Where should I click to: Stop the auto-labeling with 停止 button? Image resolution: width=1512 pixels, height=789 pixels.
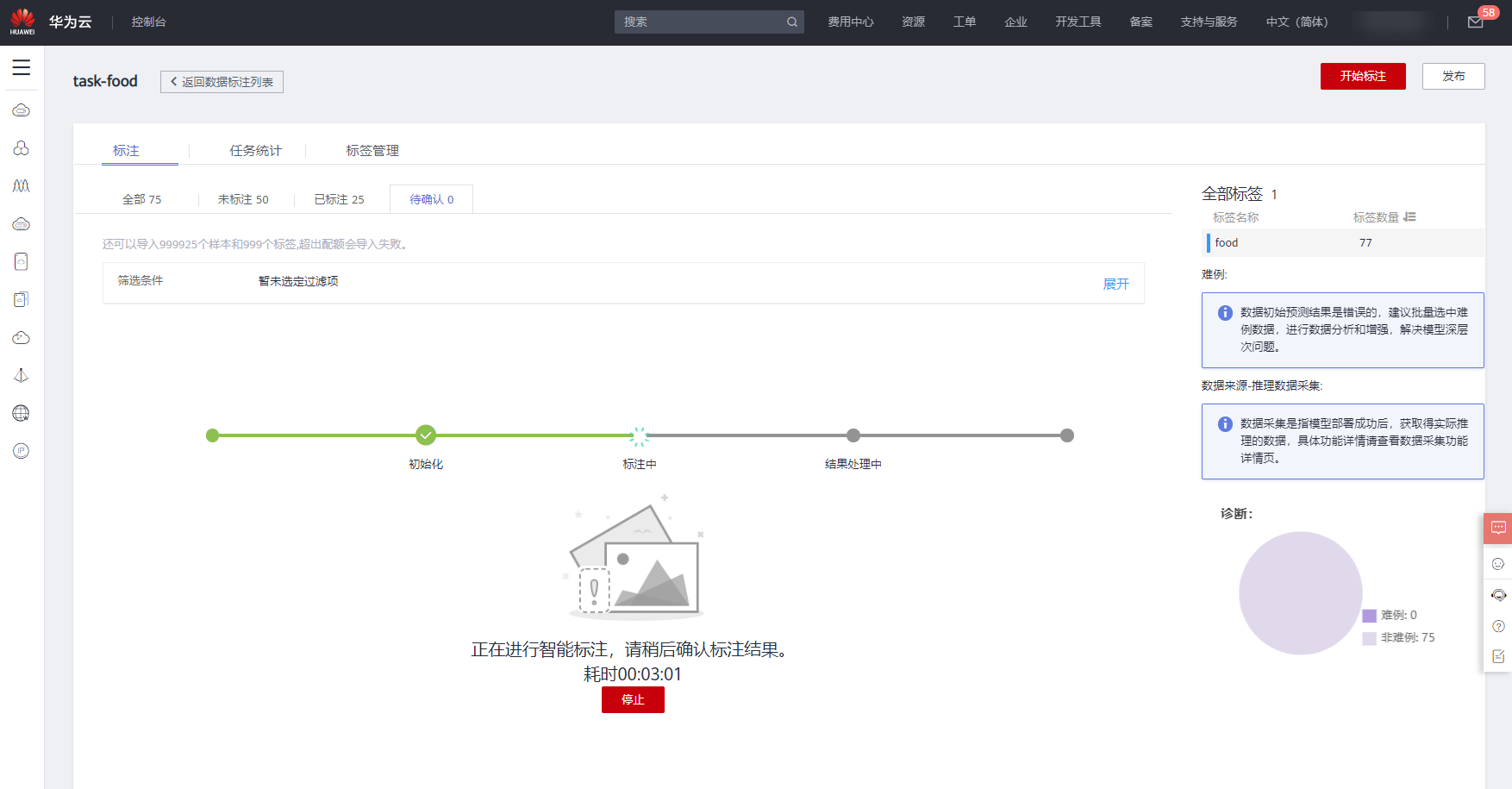(633, 699)
